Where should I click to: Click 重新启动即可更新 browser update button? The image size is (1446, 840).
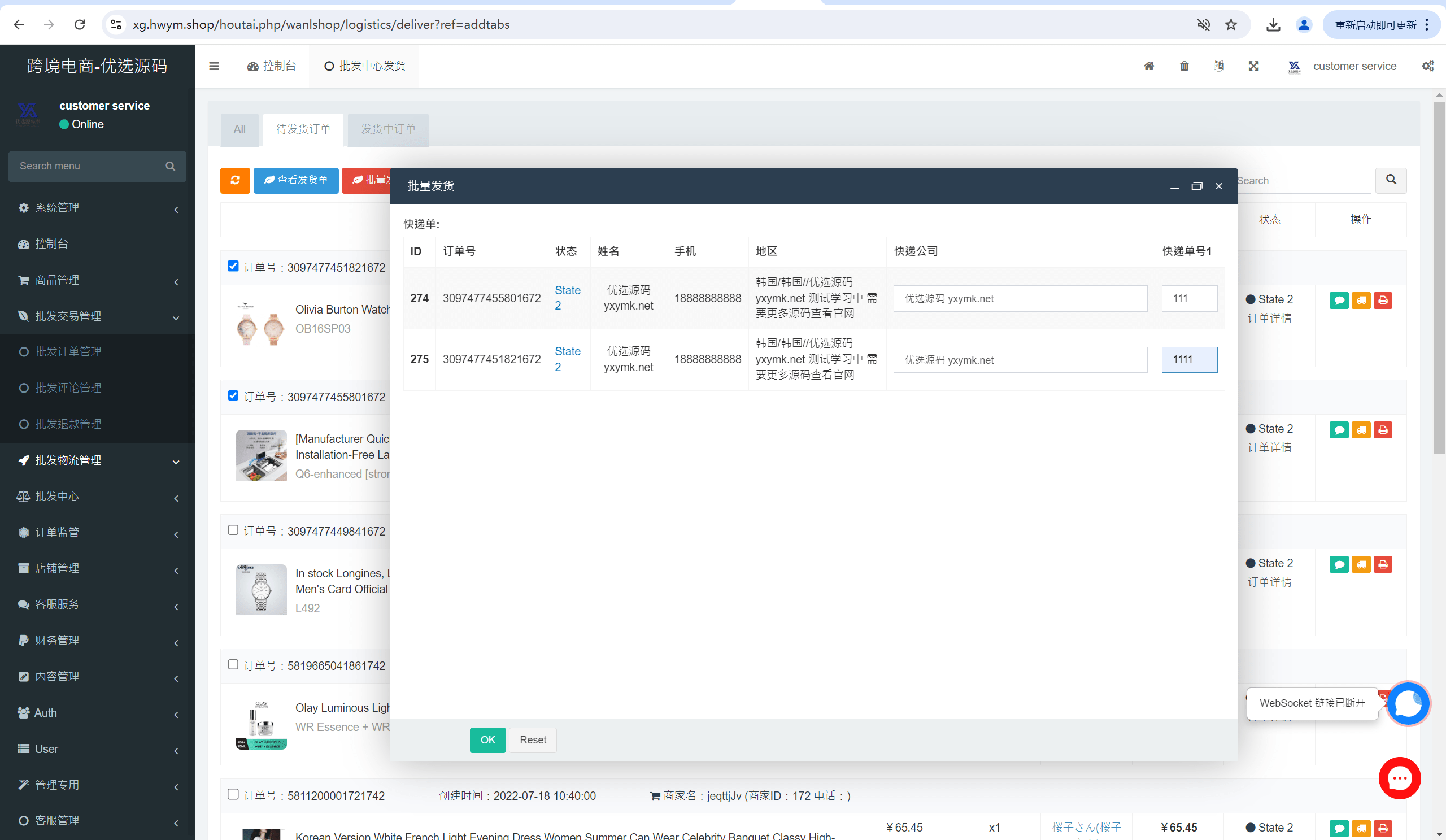1382,25
